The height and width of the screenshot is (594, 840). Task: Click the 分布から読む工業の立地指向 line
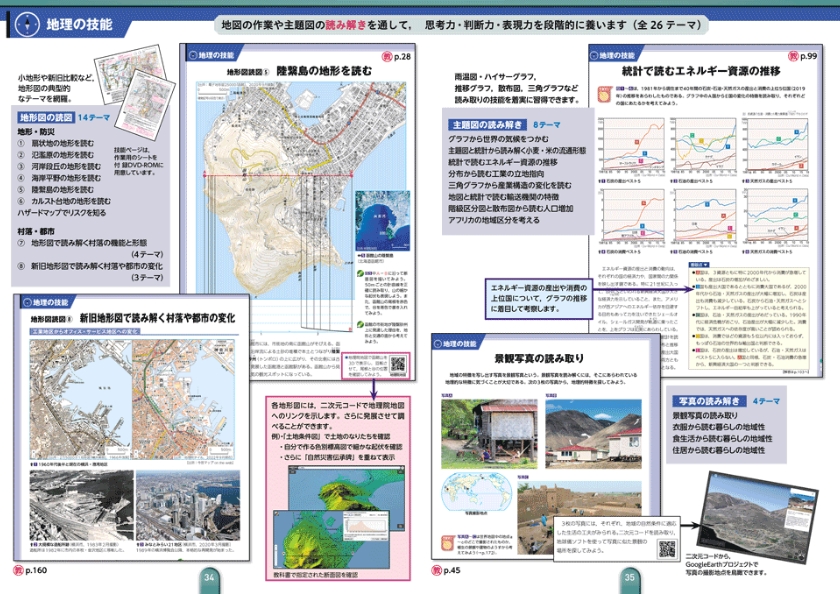coord(496,174)
